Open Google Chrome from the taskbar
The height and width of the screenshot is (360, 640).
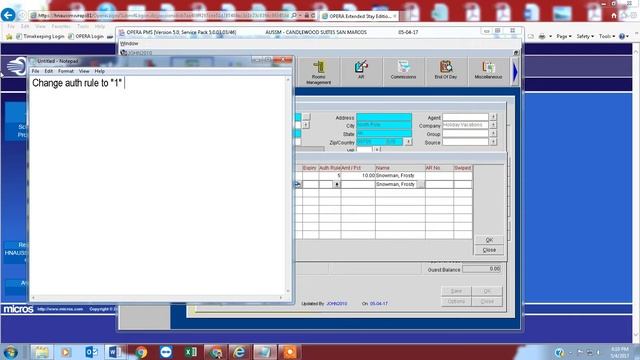click(x=141, y=352)
